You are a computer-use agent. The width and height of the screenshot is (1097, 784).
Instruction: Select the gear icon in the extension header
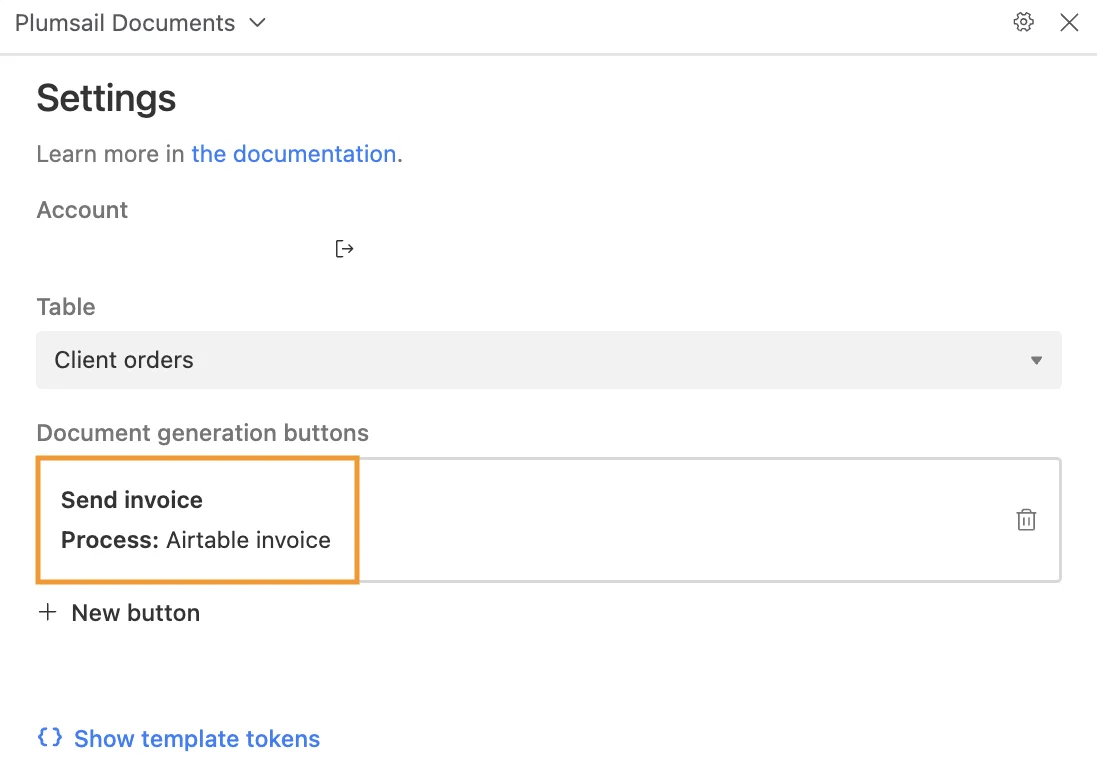click(1023, 21)
